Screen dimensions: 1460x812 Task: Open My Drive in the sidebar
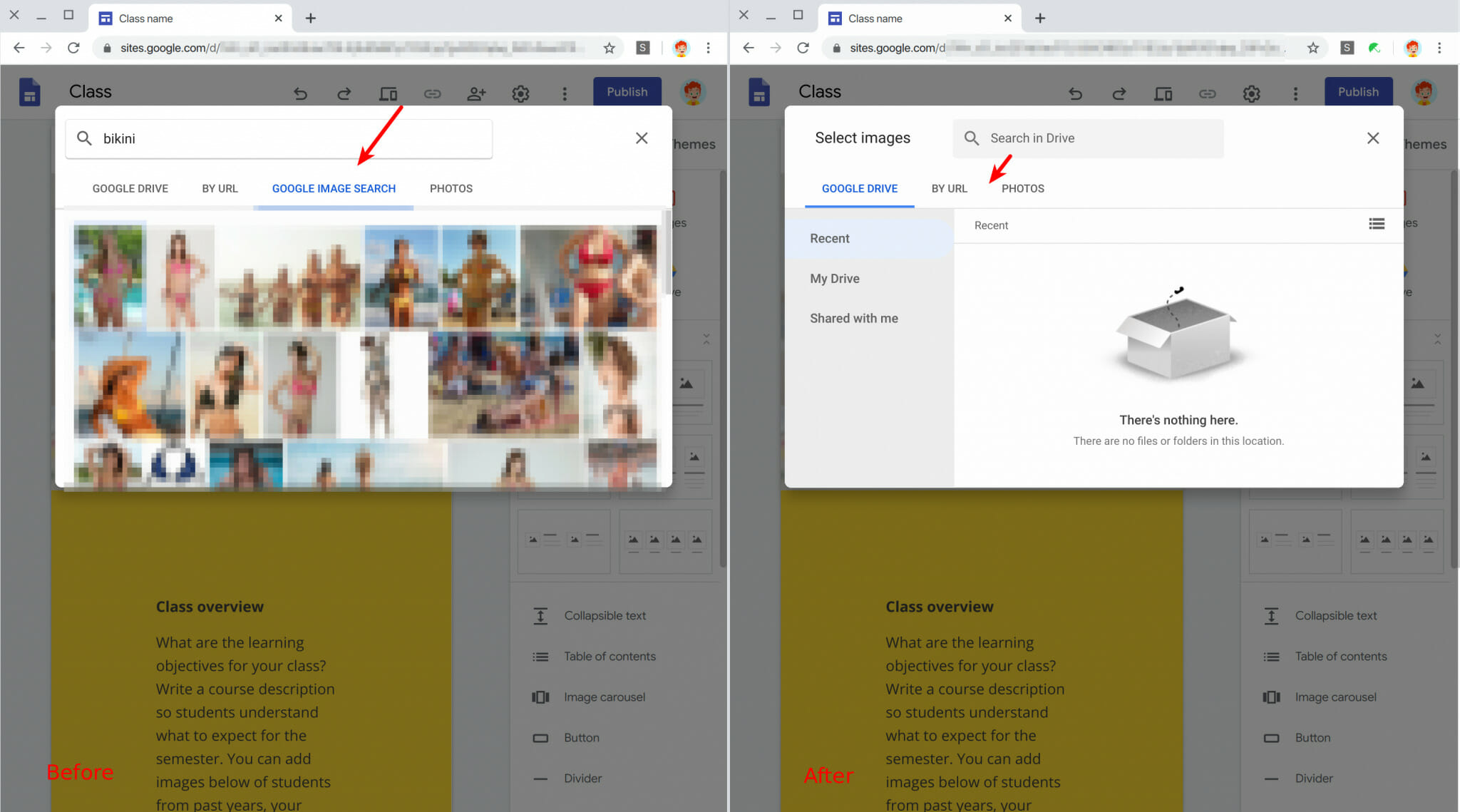834,278
